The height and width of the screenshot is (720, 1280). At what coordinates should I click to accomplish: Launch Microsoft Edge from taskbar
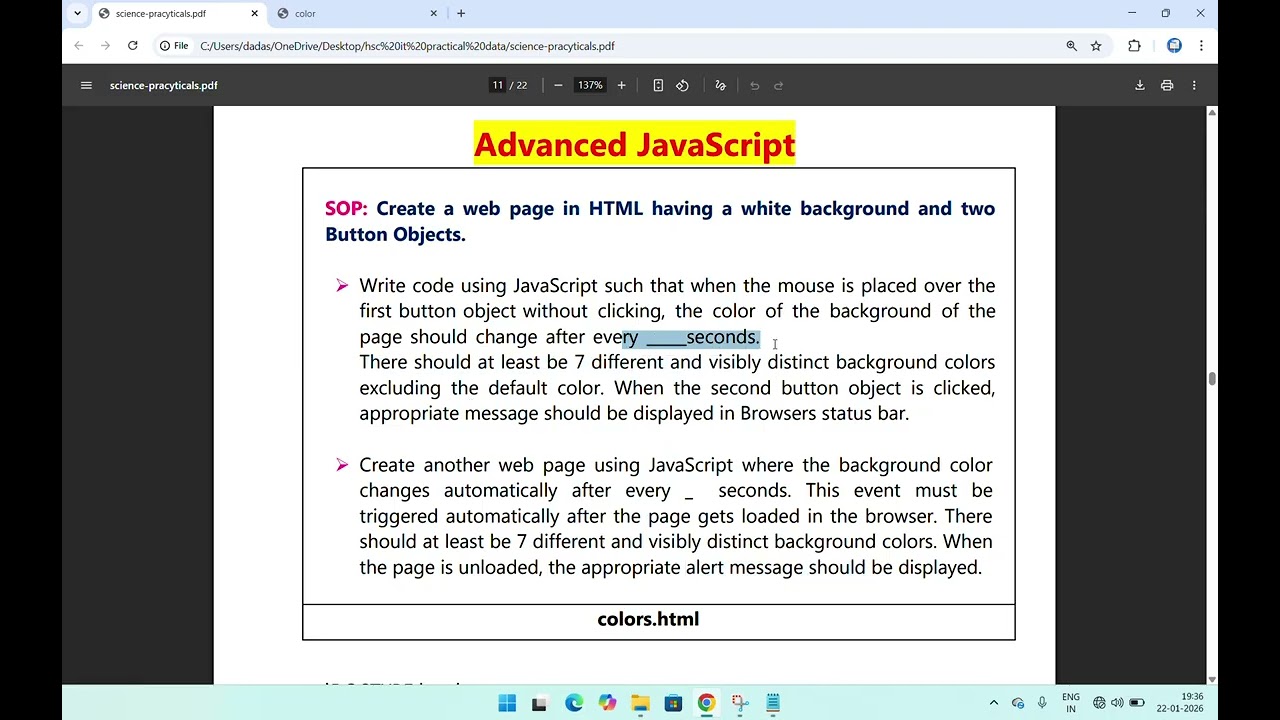point(574,703)
